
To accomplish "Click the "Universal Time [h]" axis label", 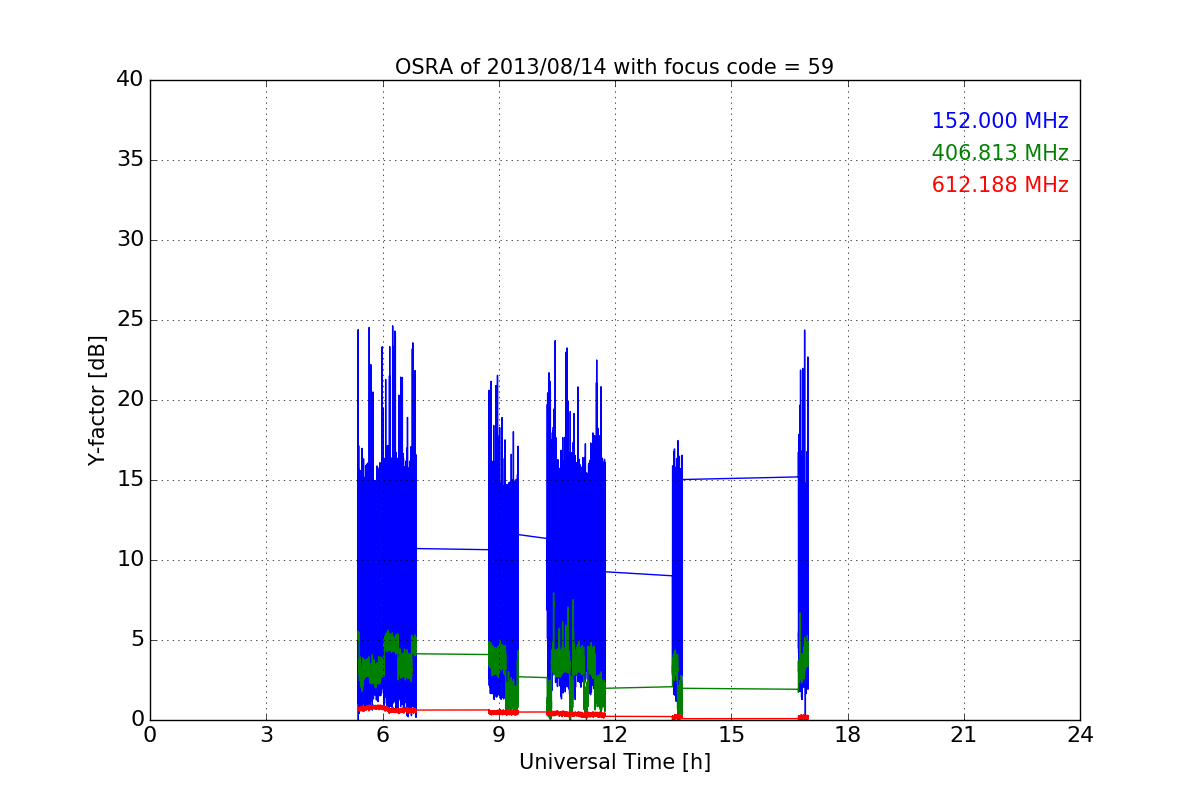I will pyautogui.click(x=615, y=762).
